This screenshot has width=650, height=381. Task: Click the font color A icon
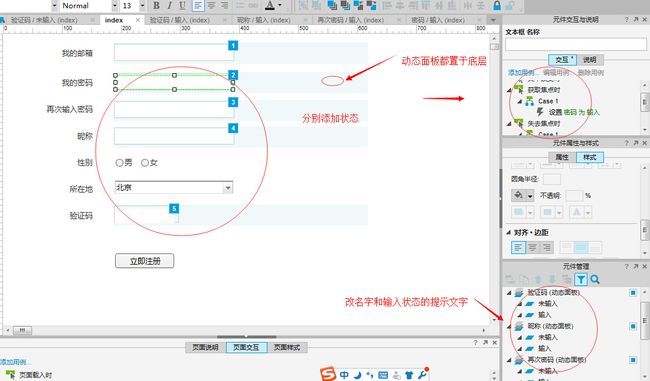coord(270,5)
